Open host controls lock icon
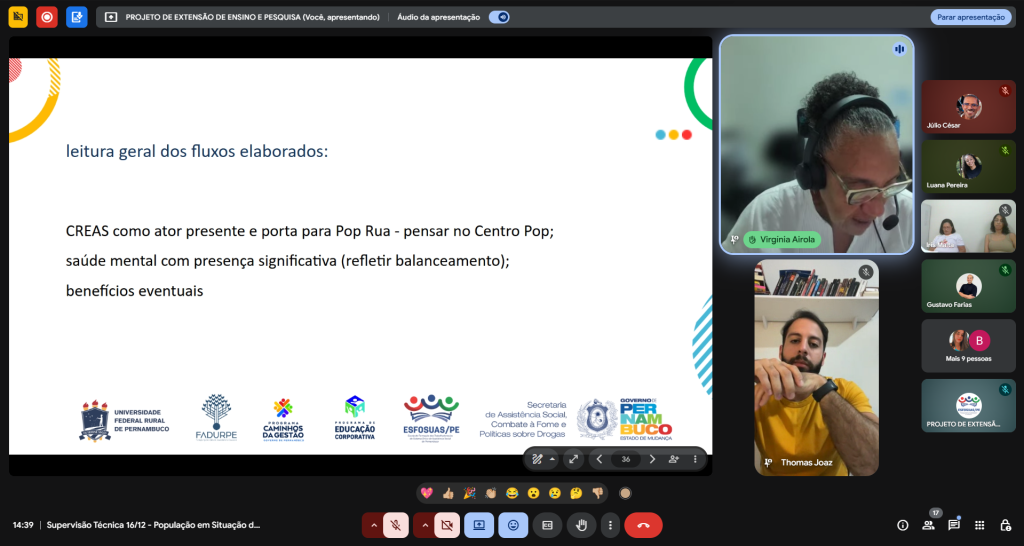The width and height of the screenshot is (1024, 546). point(1004,525)
